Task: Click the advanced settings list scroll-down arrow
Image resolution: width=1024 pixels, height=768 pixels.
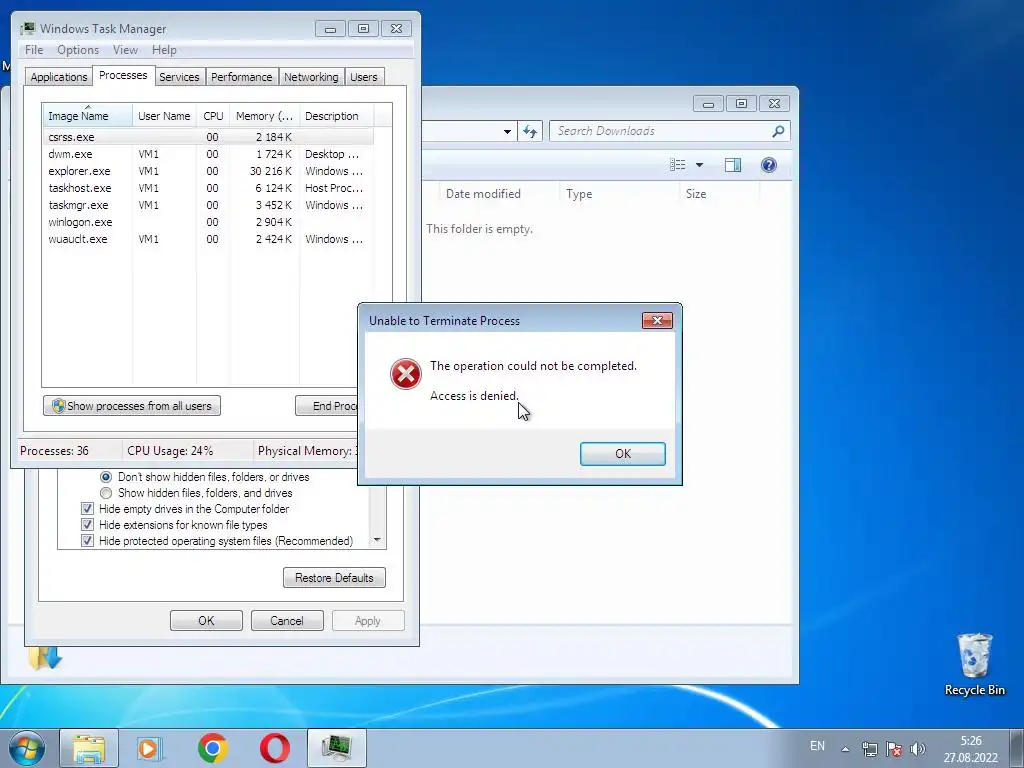Action: (377, 540)
